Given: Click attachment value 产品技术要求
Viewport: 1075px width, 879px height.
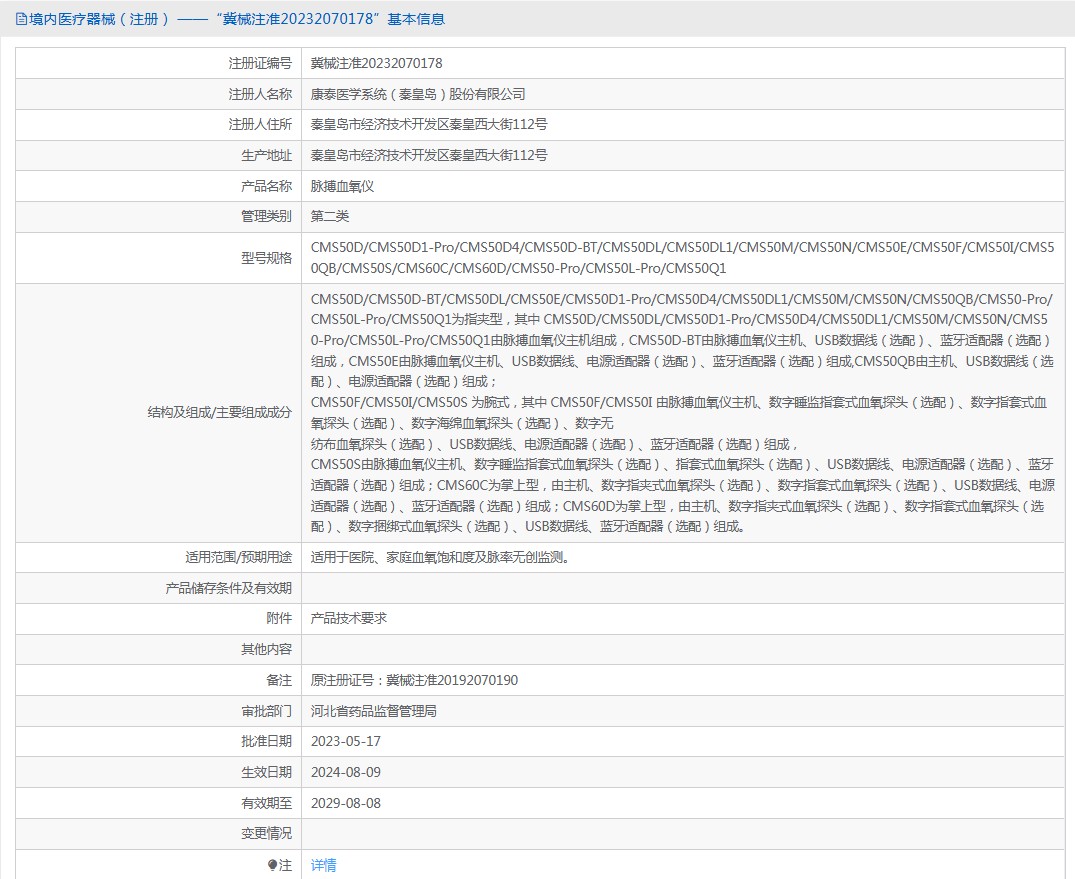Looking at the screenshot, I should click(348, 618).
